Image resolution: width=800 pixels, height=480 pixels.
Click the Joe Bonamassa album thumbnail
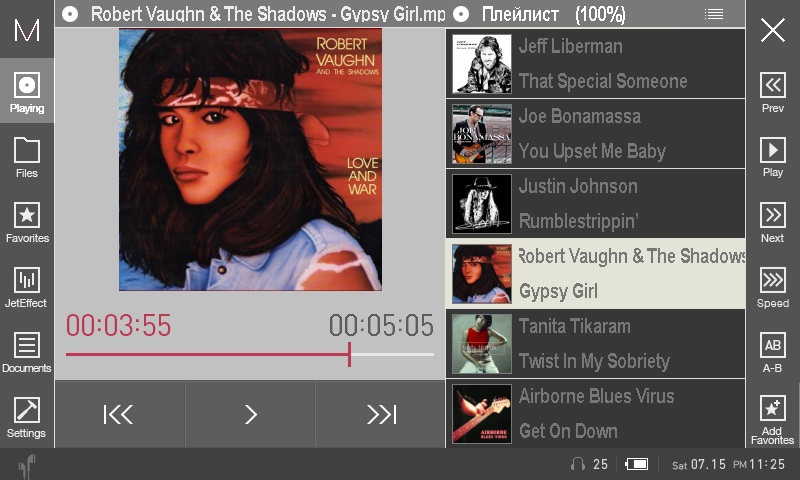482,134
